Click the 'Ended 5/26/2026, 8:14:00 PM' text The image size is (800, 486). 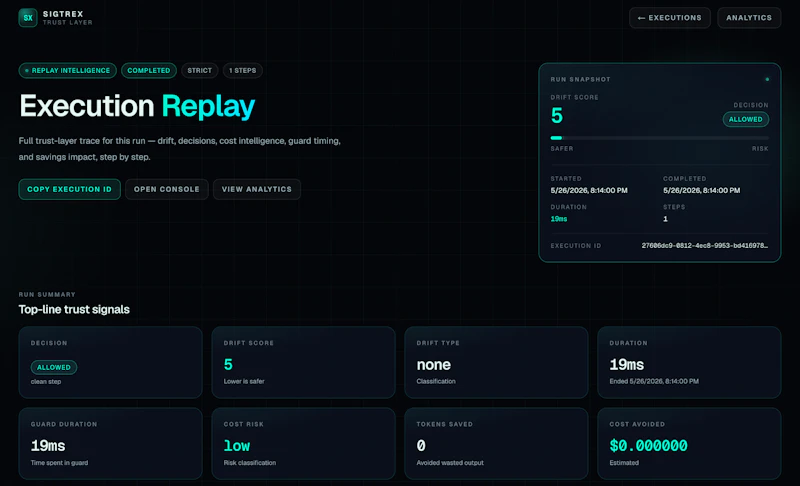point(654,381)
